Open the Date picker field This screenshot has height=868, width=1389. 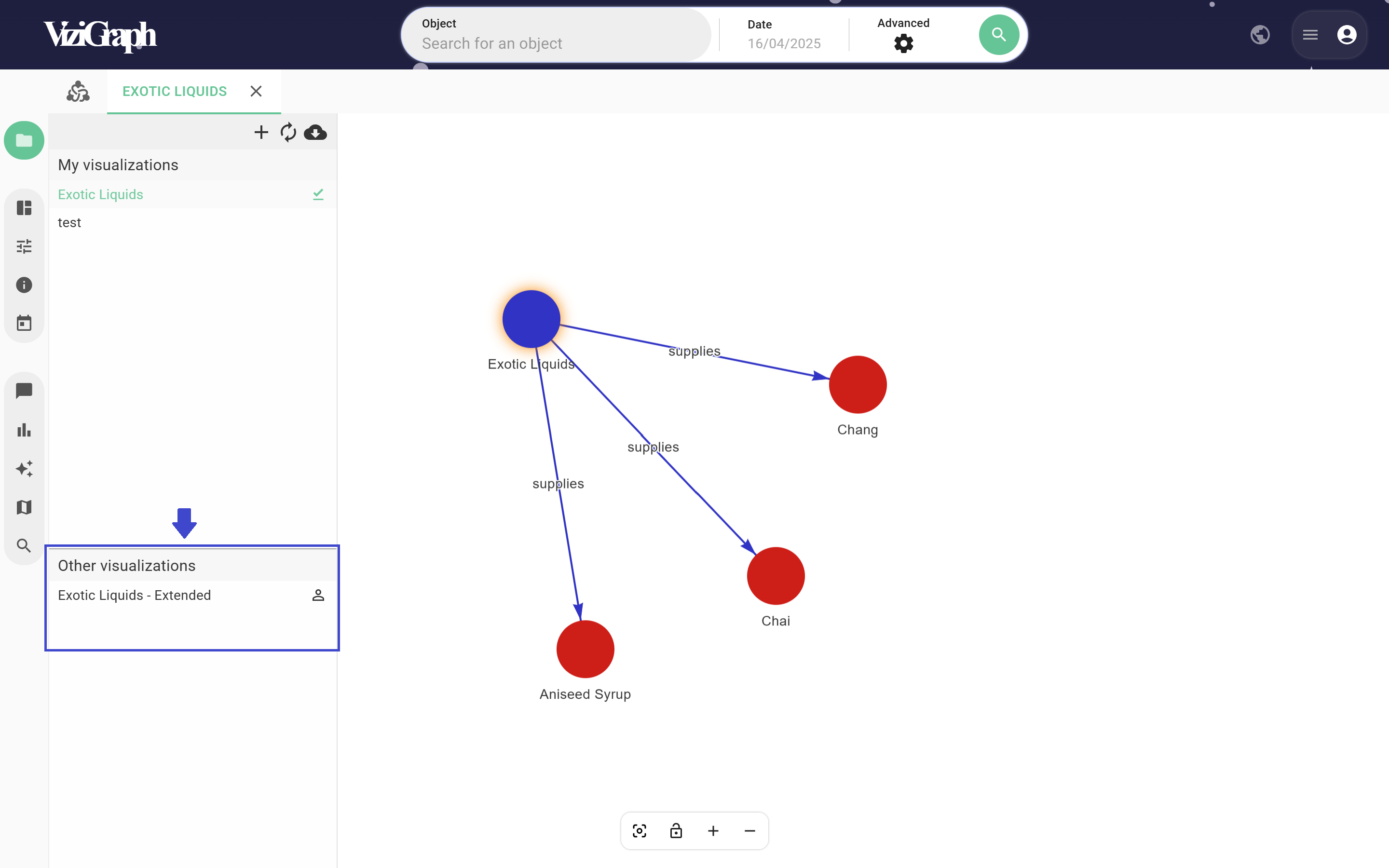pos(783,43)
